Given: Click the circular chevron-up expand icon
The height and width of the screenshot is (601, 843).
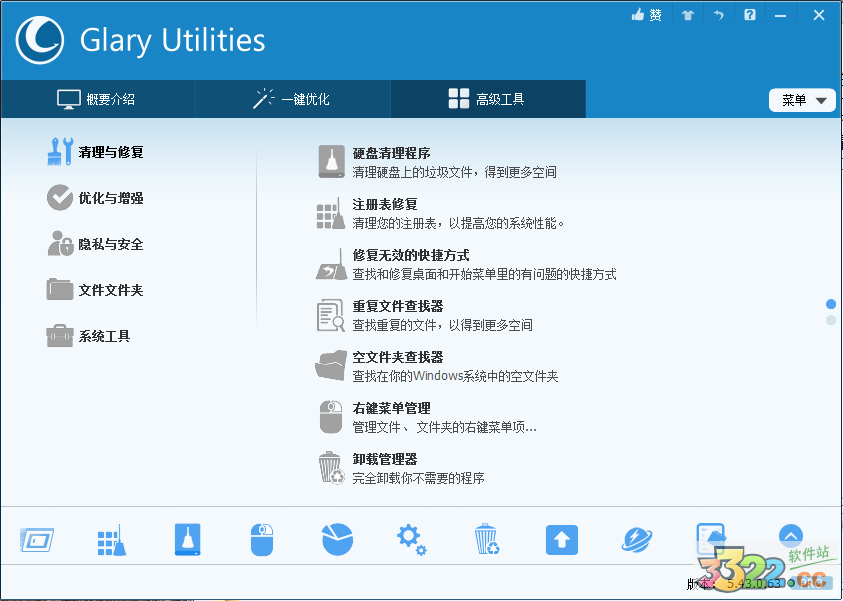Looking at the screenshot, I should pos(790,536).
